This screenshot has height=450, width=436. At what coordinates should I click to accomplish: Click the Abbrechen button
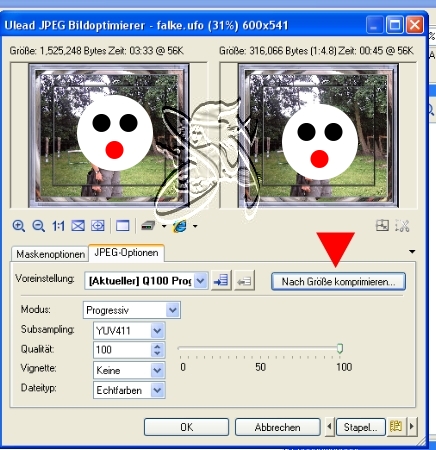(277, 427)
